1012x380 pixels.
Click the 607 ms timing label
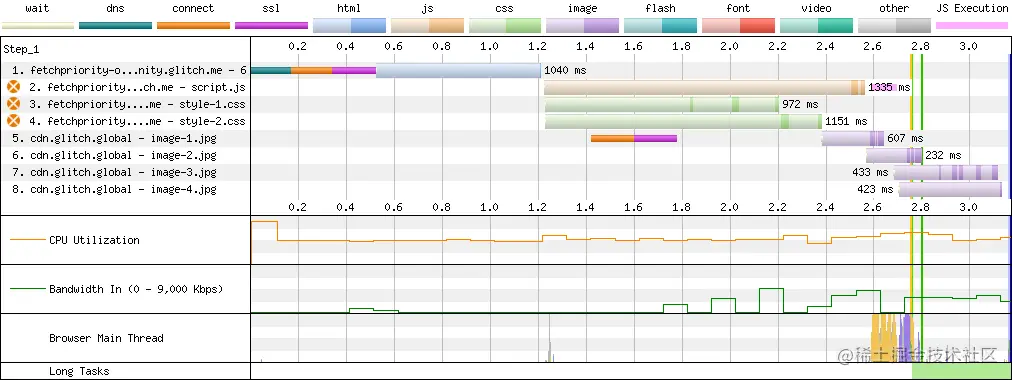[x=905, y=138]
